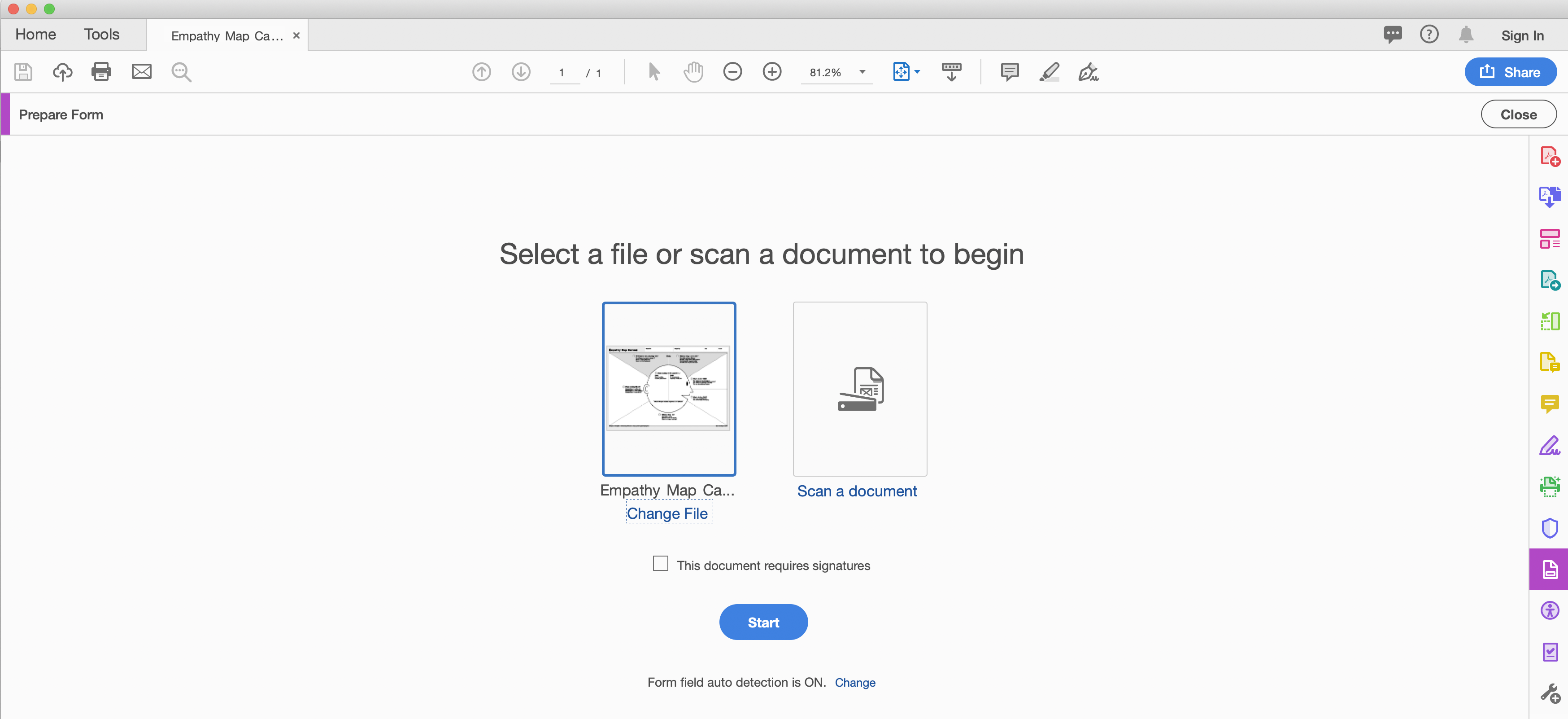The width and height of the screenshot is (1568, 719).
Task: Click the zoom out minus icon
Action: [x=732, y=72]
